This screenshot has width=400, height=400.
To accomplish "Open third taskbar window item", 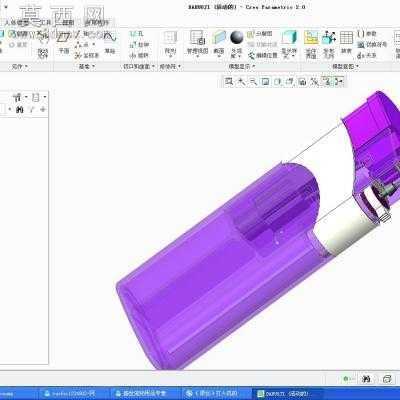I will [216, 394].
